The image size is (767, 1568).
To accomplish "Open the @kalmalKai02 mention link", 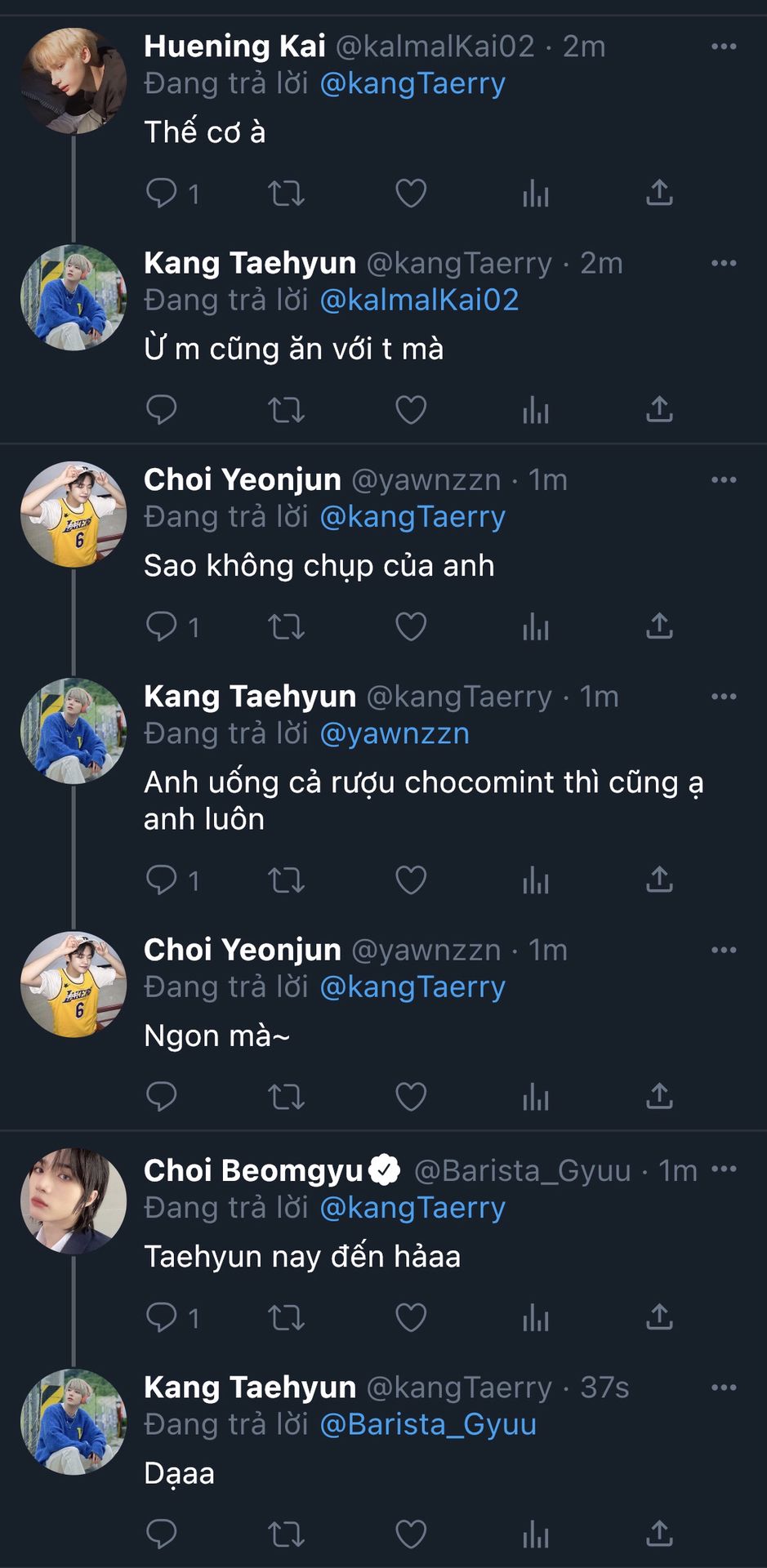I will [x=419, y=300].
